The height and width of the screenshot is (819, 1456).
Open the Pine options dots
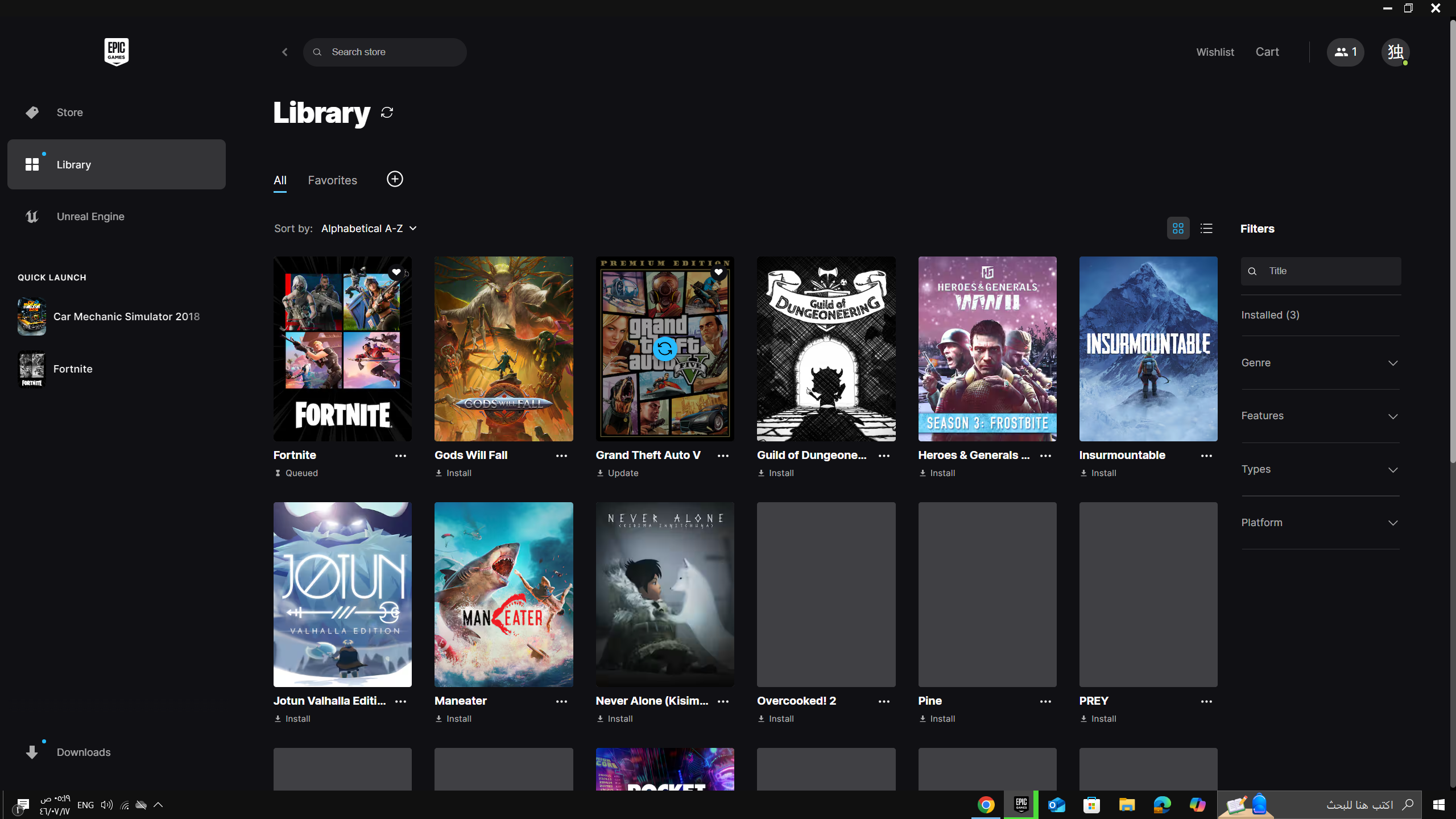point(1045,701)
